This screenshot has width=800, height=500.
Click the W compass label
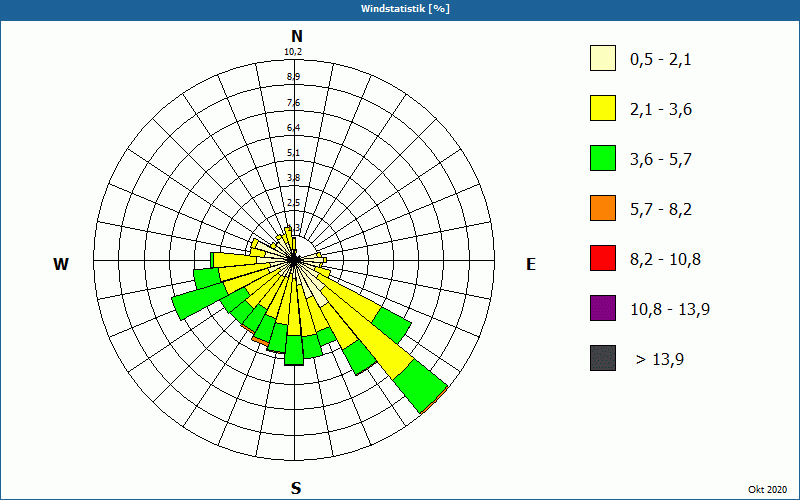61,264
